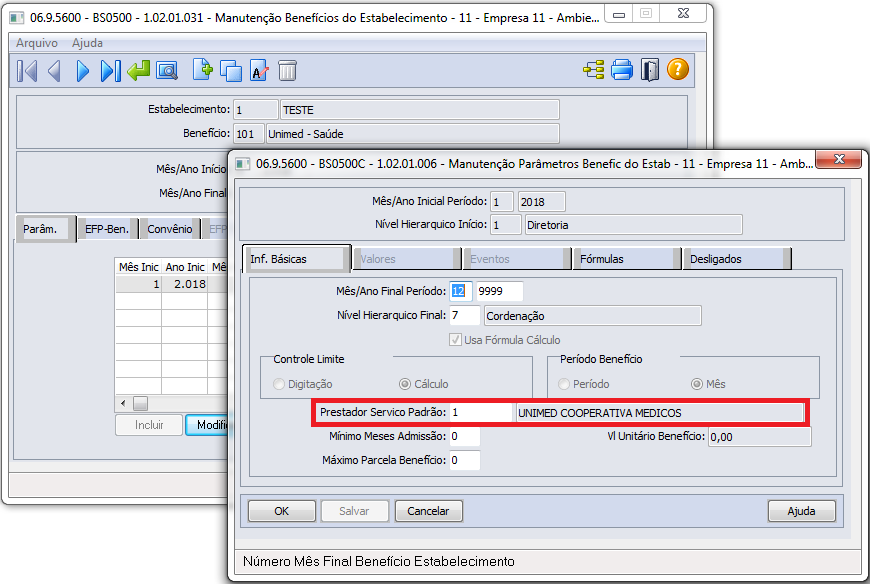This screenshot has width=870, height=584.
Task: Exit via the door icon
Action: 650,70
